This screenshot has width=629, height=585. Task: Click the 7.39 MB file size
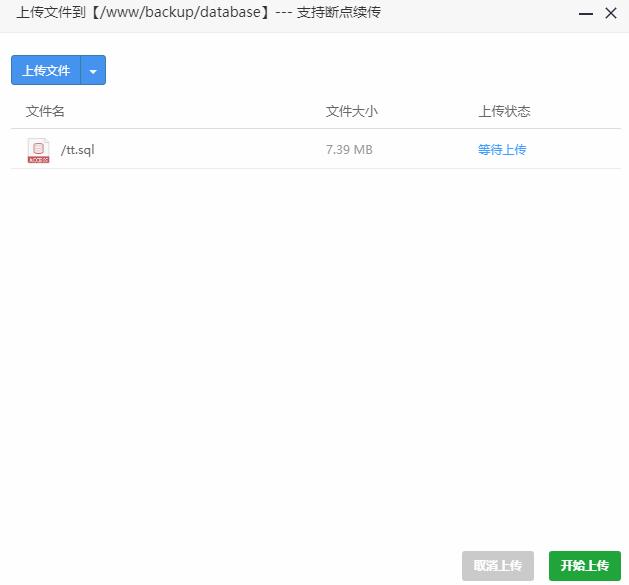(x=349, y=150)
